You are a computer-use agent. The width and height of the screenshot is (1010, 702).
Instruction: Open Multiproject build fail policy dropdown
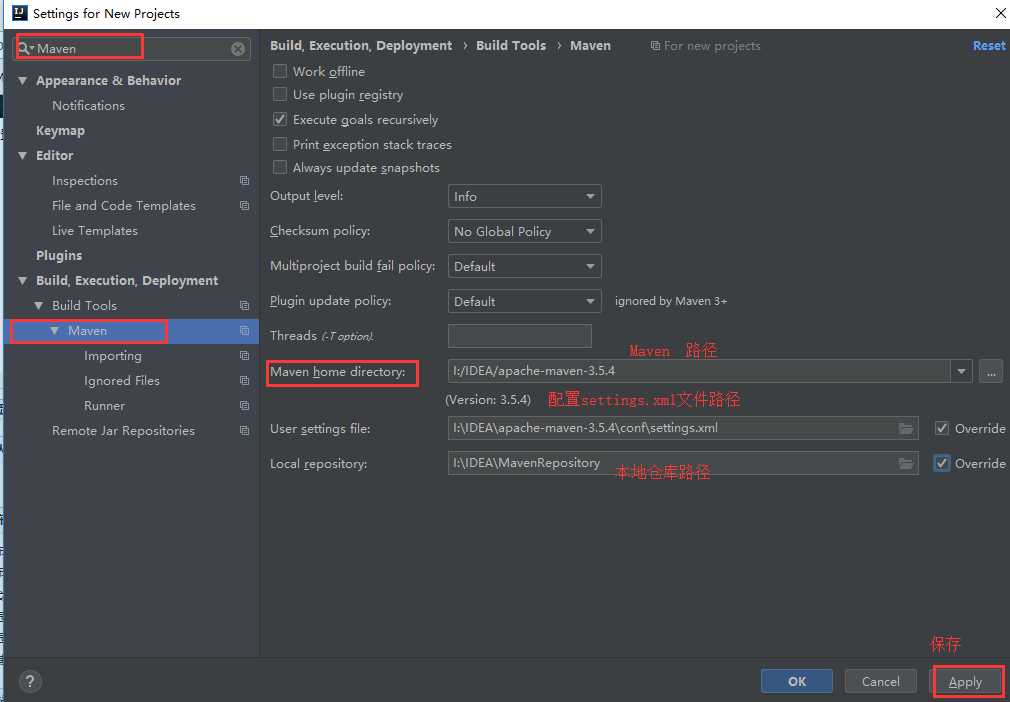524,266
